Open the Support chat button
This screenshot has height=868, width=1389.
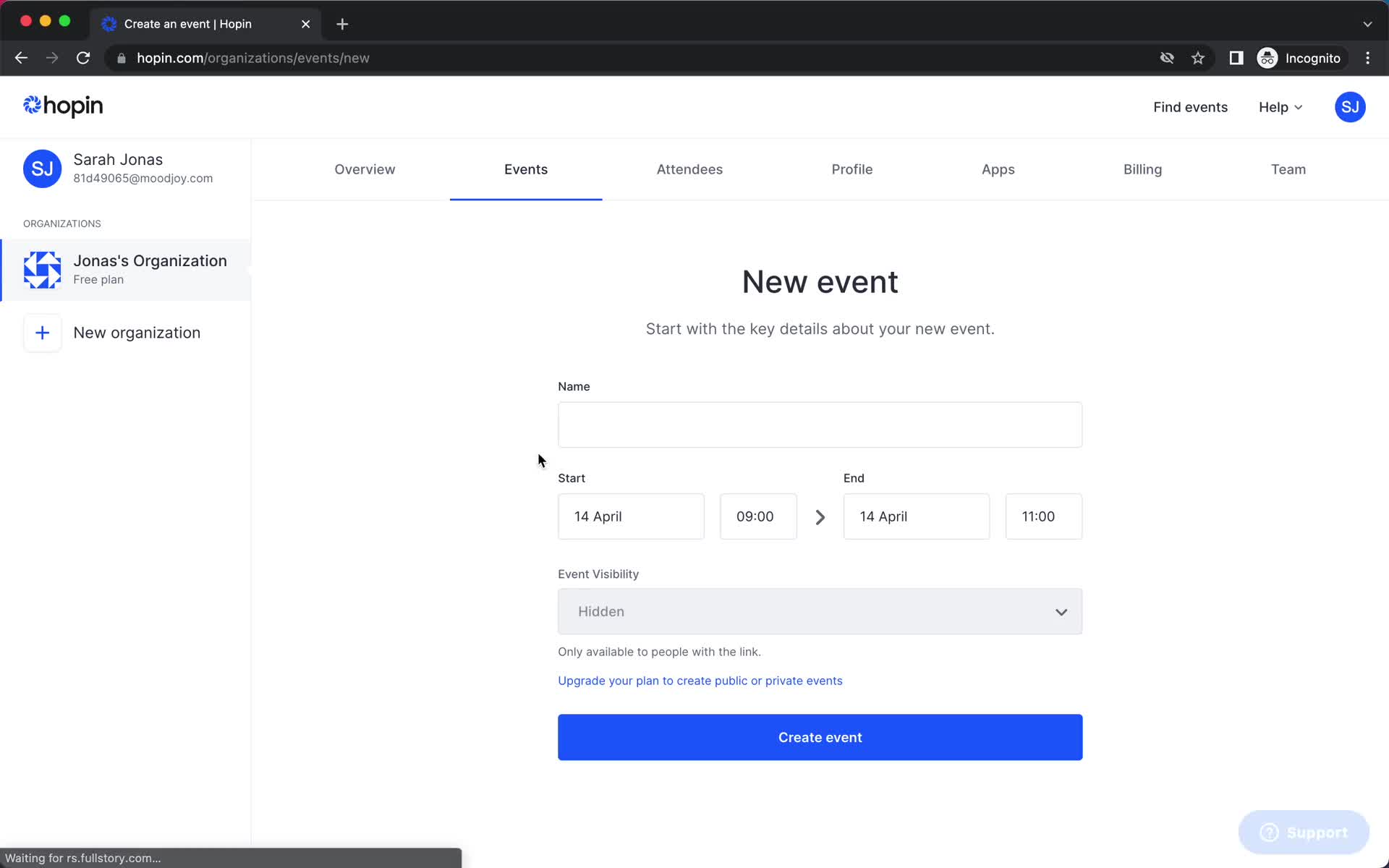[1303, 833]
